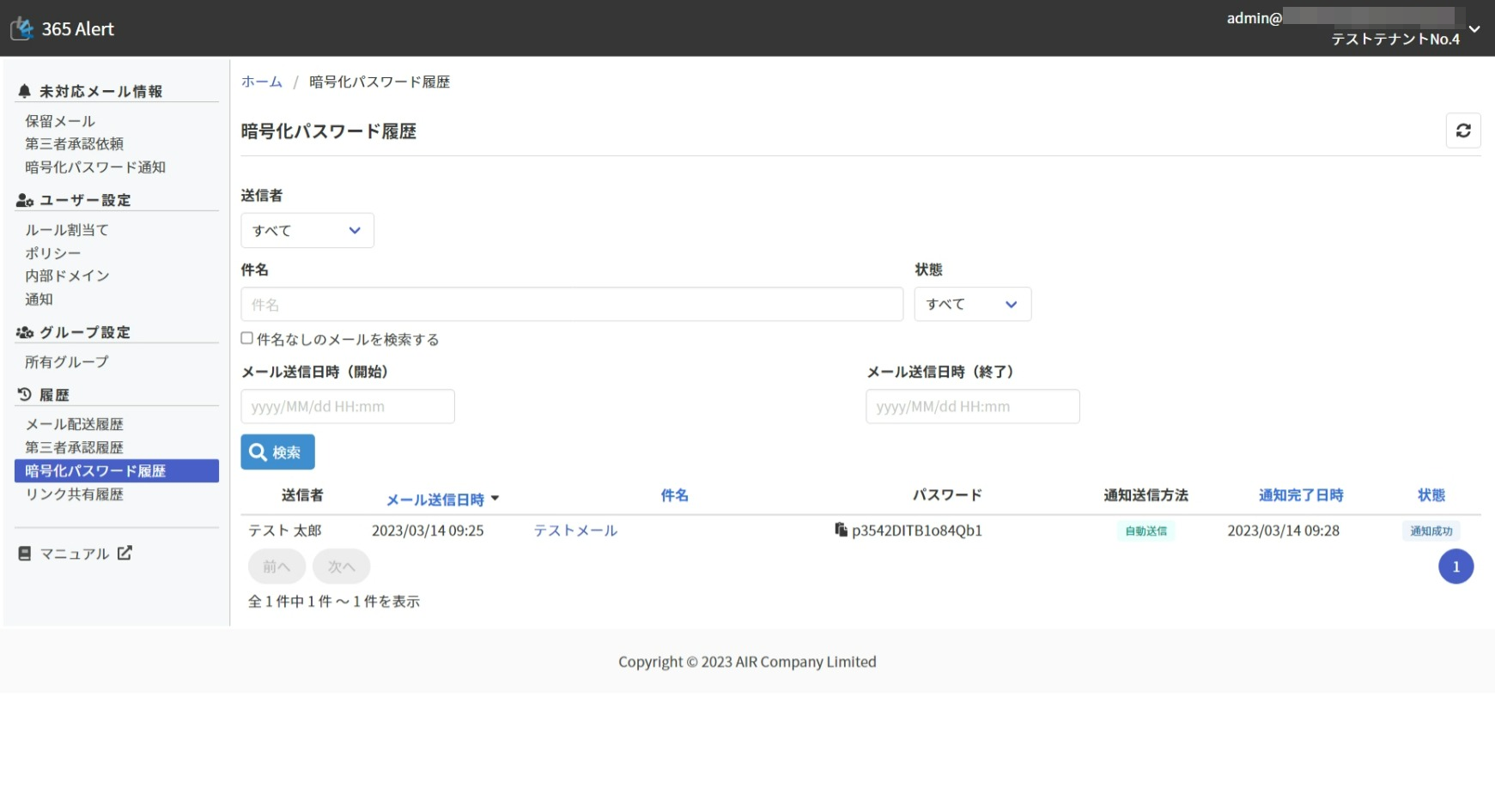Open the テストメール subject link
1495x812 pixels.
click(x=575, y=530)
